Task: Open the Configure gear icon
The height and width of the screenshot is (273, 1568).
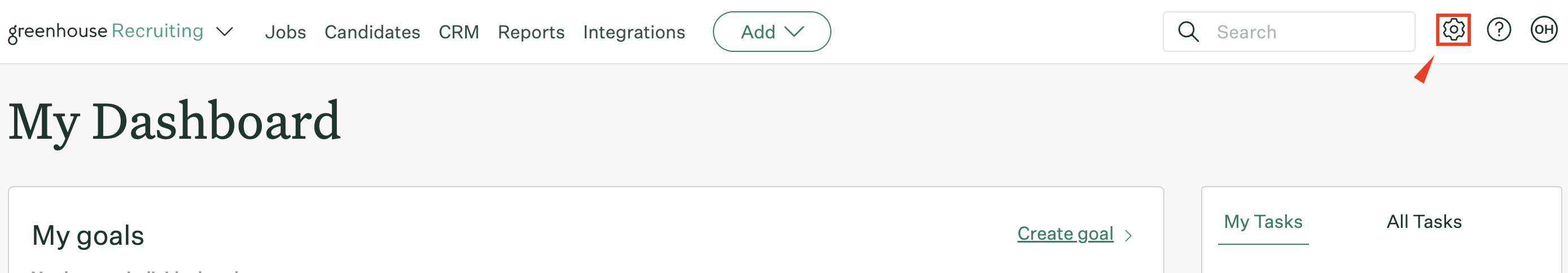Action: 1453,30
